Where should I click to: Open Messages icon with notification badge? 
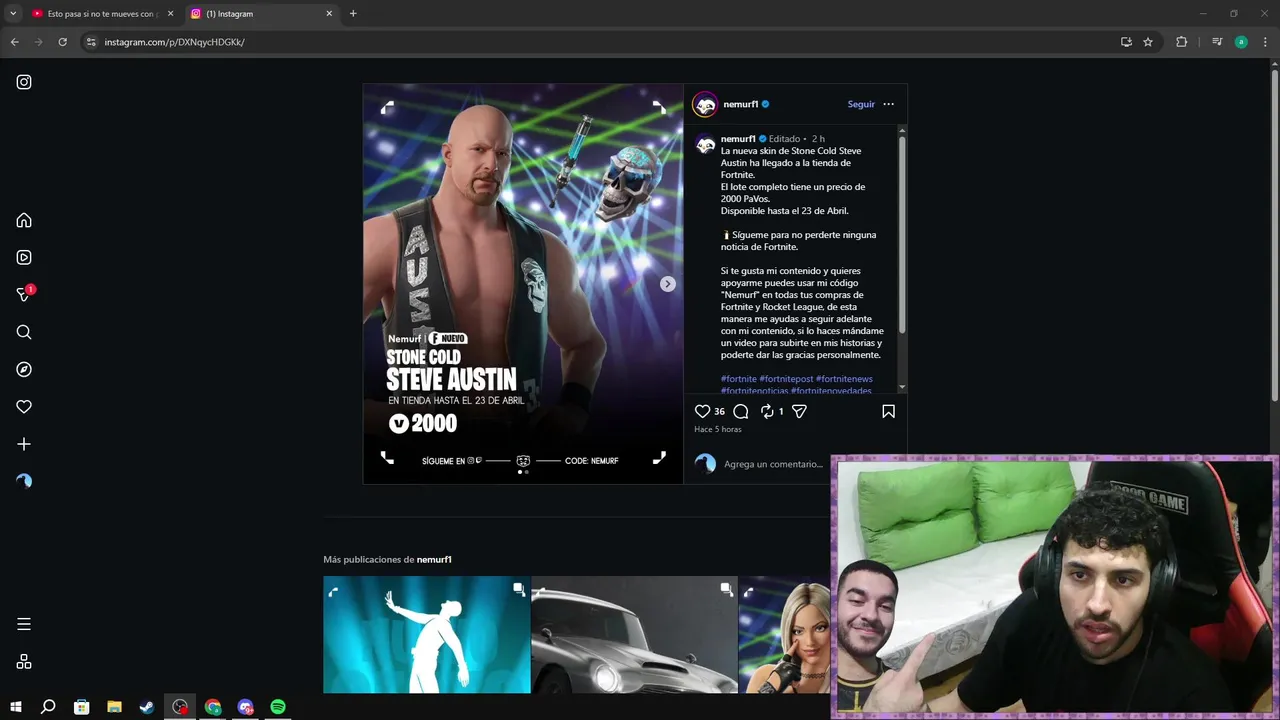coord(25,294)
